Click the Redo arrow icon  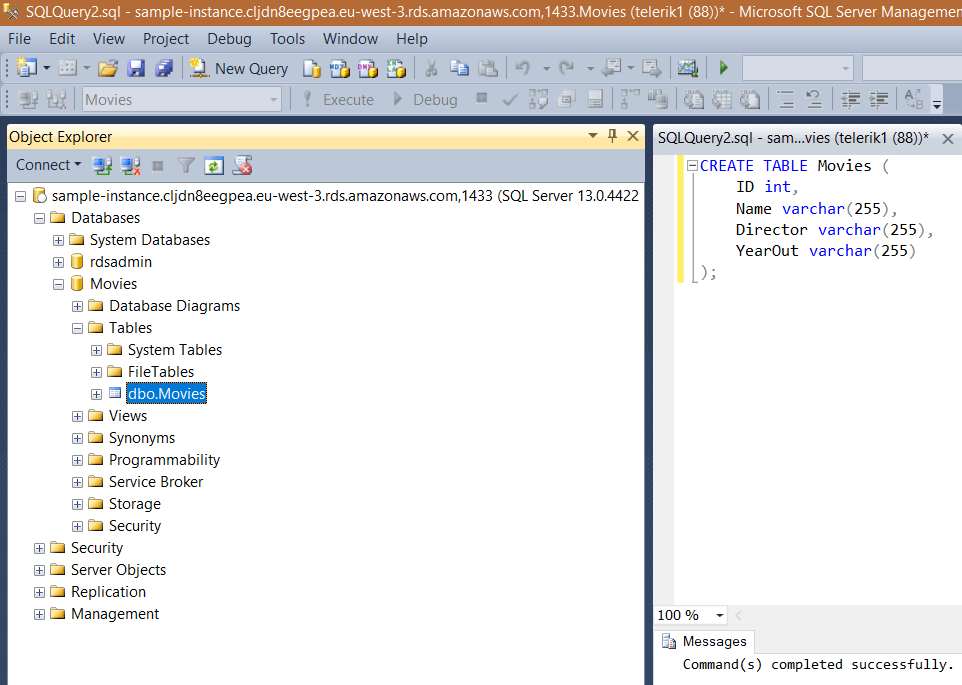pyautogui.click(x=566, y=68)
